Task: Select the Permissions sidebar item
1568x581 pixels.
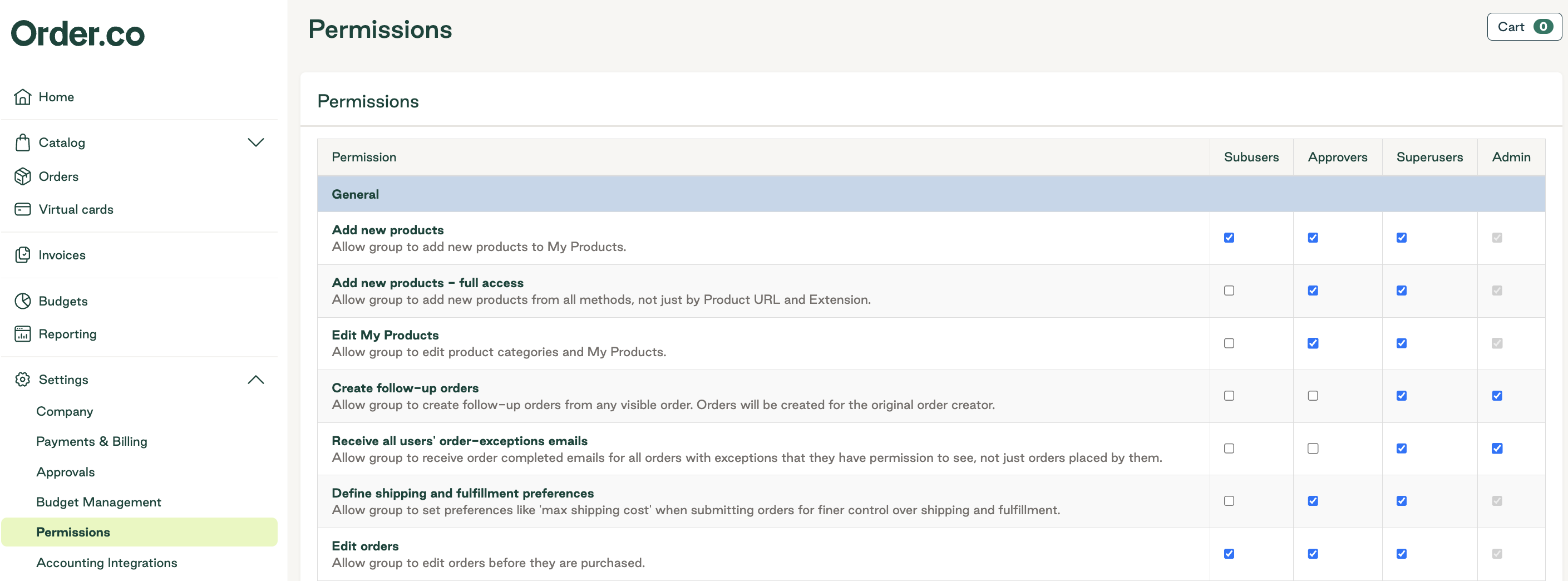Action: 140,532
